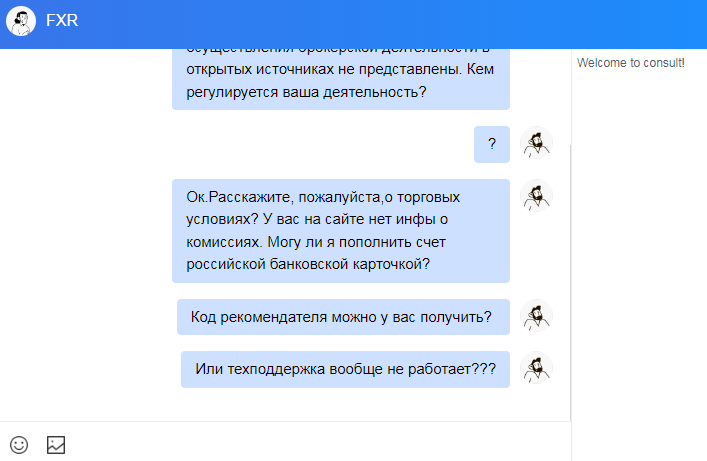
Task: Click avatar beside the торговых условиях message
Action: pyautogui.click(x=537, y=196)
